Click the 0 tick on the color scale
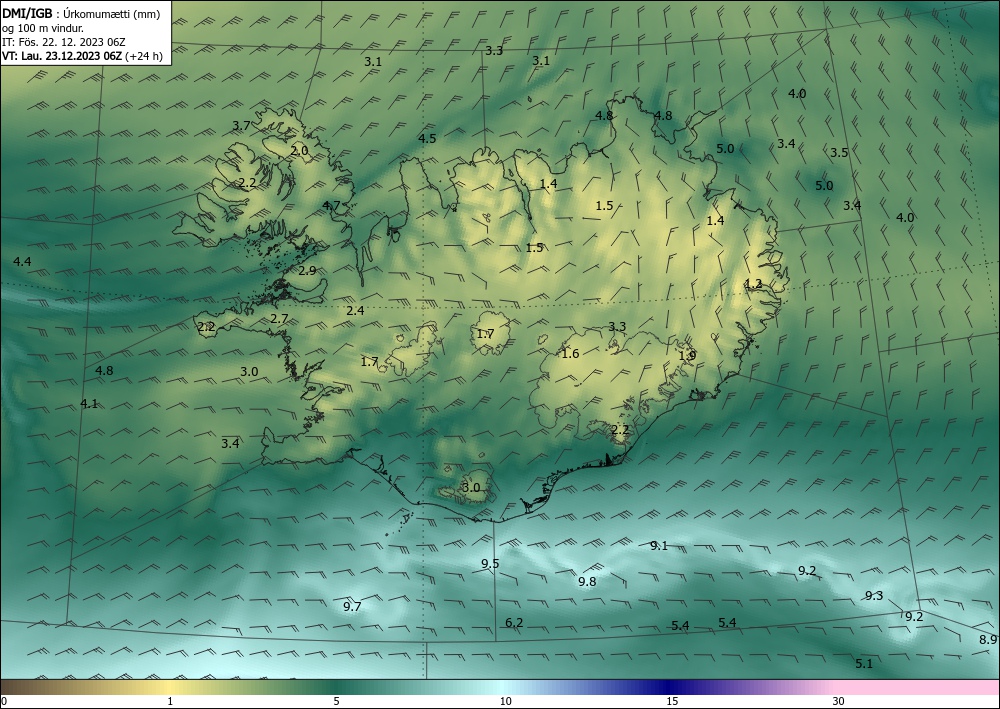Image resolution: width=1000 pixels, height=709 pixels. tap(4, 701)
